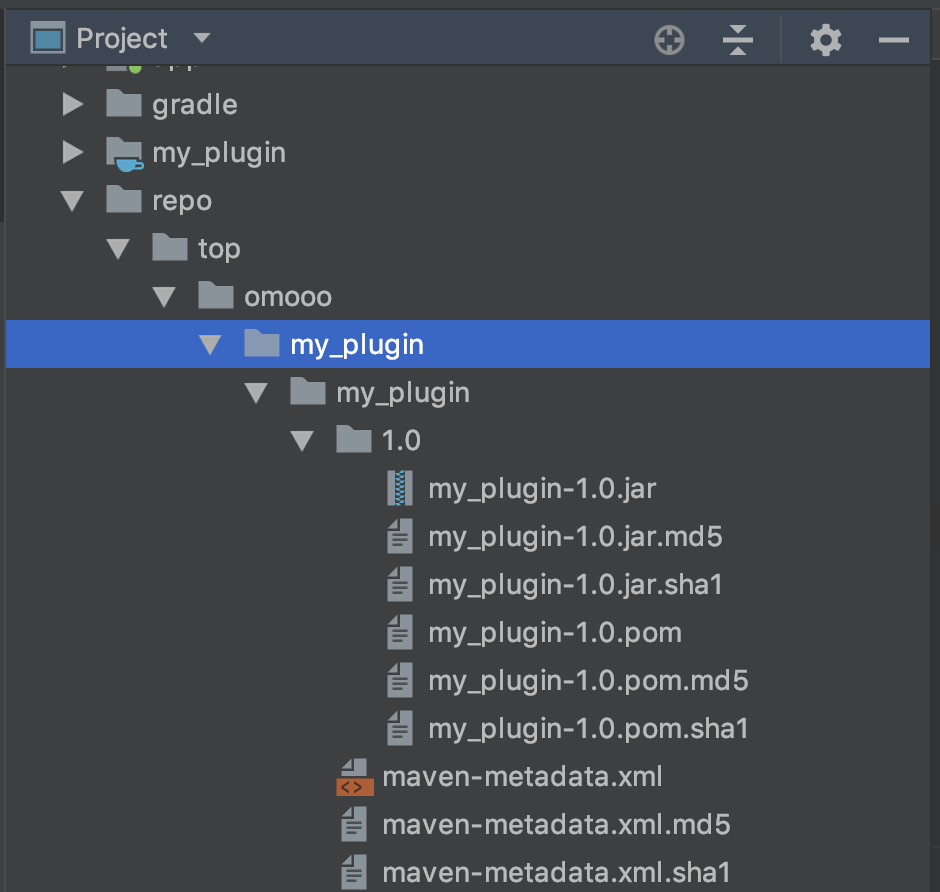Image resolution: width=940 pixels, height=892 pixels.
Task: Click the my_plugin-1.0.jar archive icon
Action: click(x=400, y=489)
